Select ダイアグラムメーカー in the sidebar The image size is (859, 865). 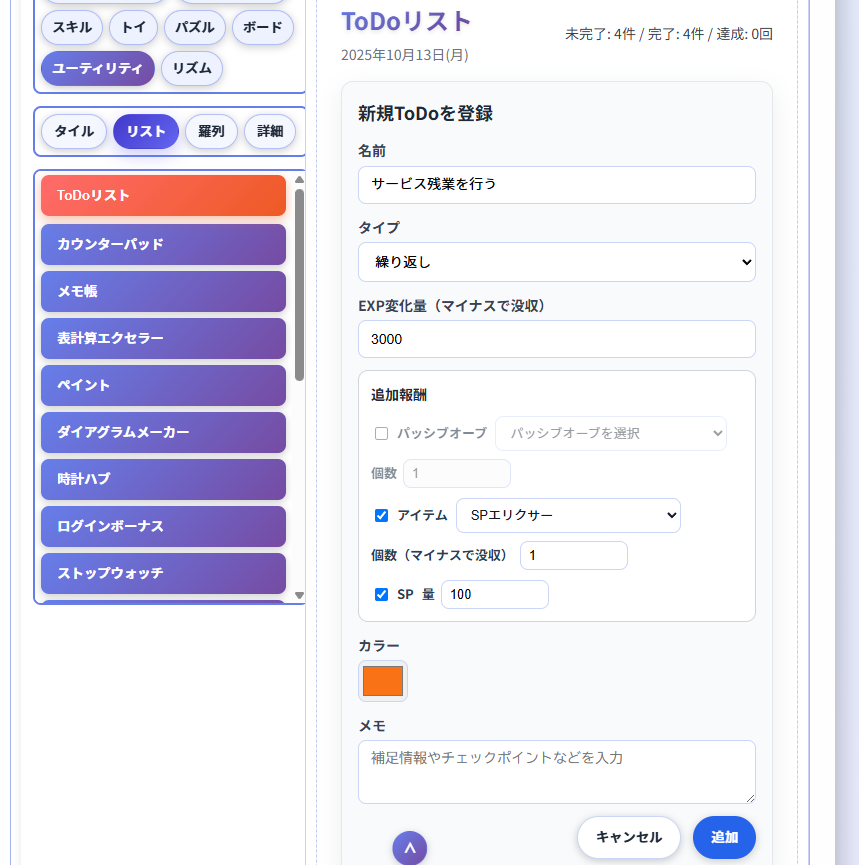pyautogui.click(x=163, y=432)
